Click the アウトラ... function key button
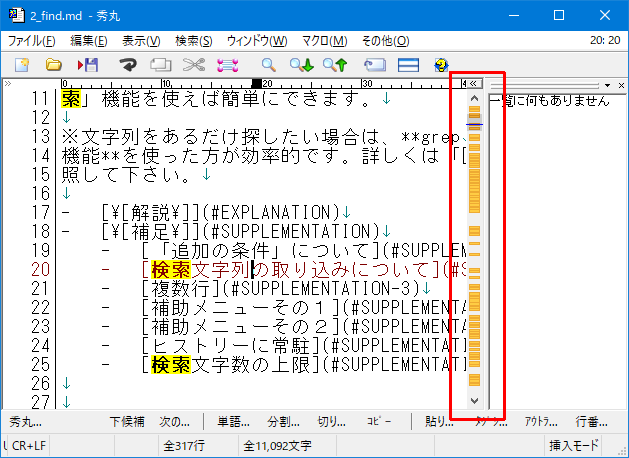The image size is (629, 458). pyautogui.click(x=541, y=422)
